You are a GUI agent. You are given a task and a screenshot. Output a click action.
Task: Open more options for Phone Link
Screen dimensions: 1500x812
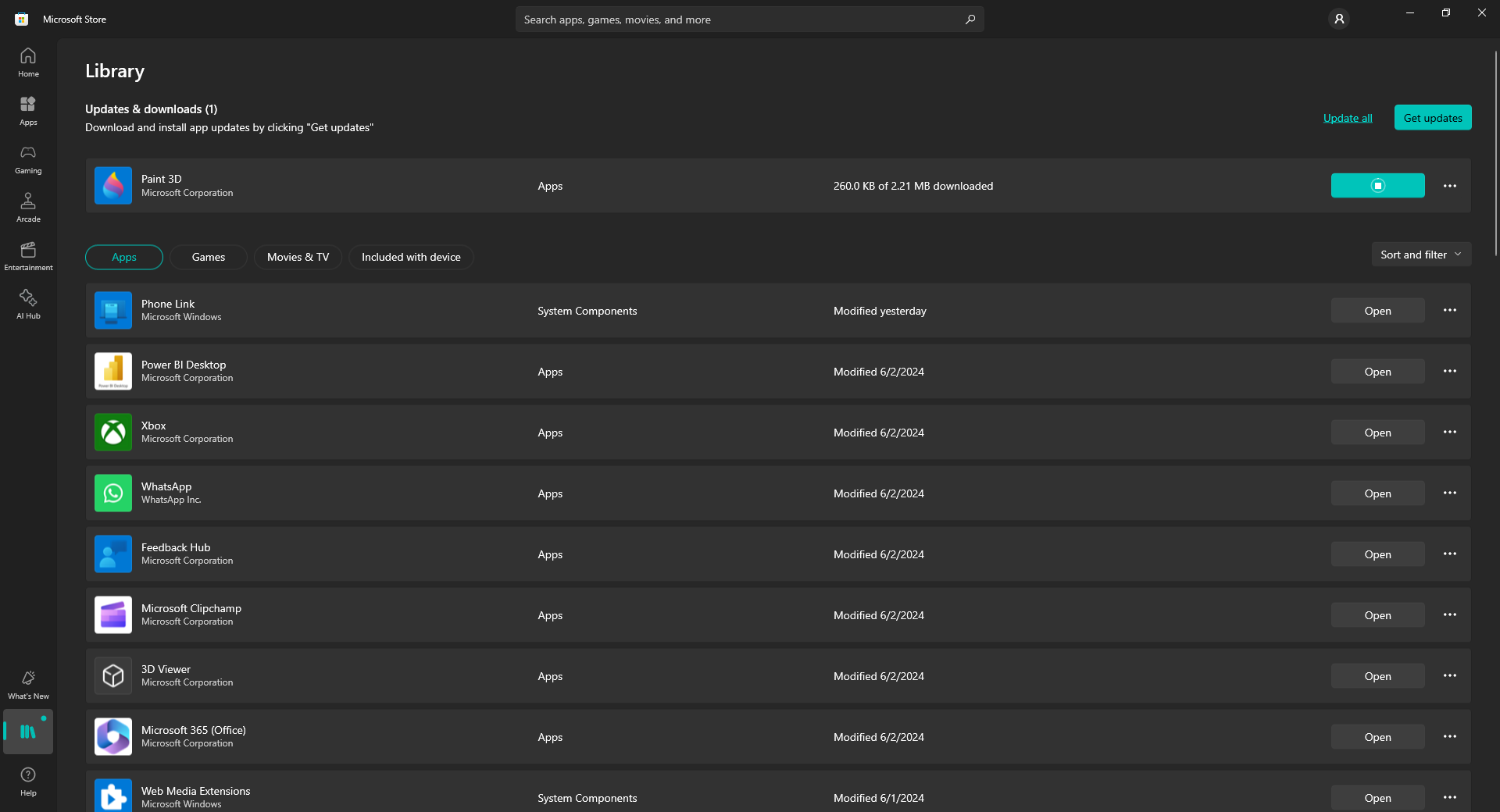pos(1450,311)
